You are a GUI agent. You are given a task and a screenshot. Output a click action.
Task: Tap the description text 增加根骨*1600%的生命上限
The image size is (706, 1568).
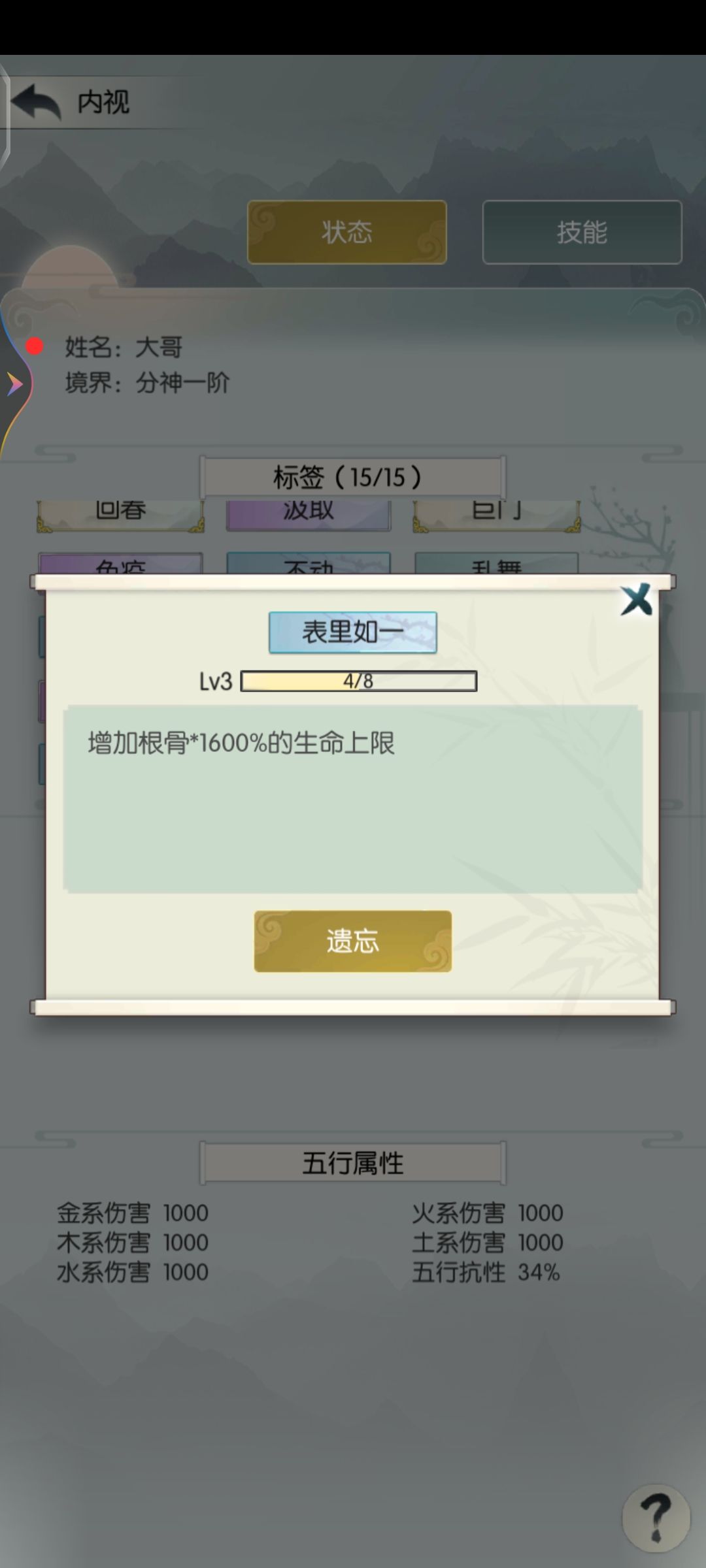[241, 743]
